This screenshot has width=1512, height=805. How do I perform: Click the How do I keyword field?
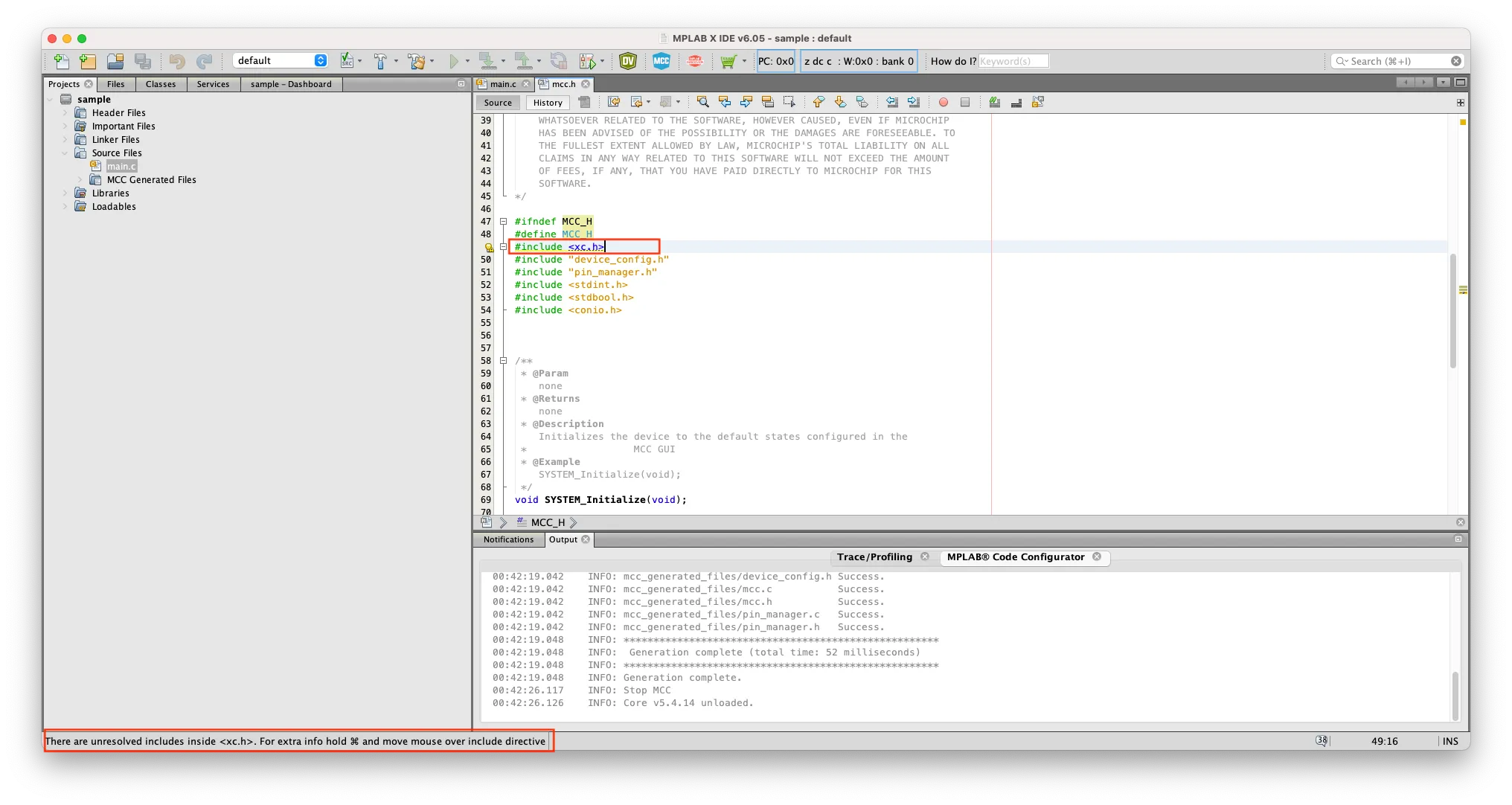point(1013,61)
